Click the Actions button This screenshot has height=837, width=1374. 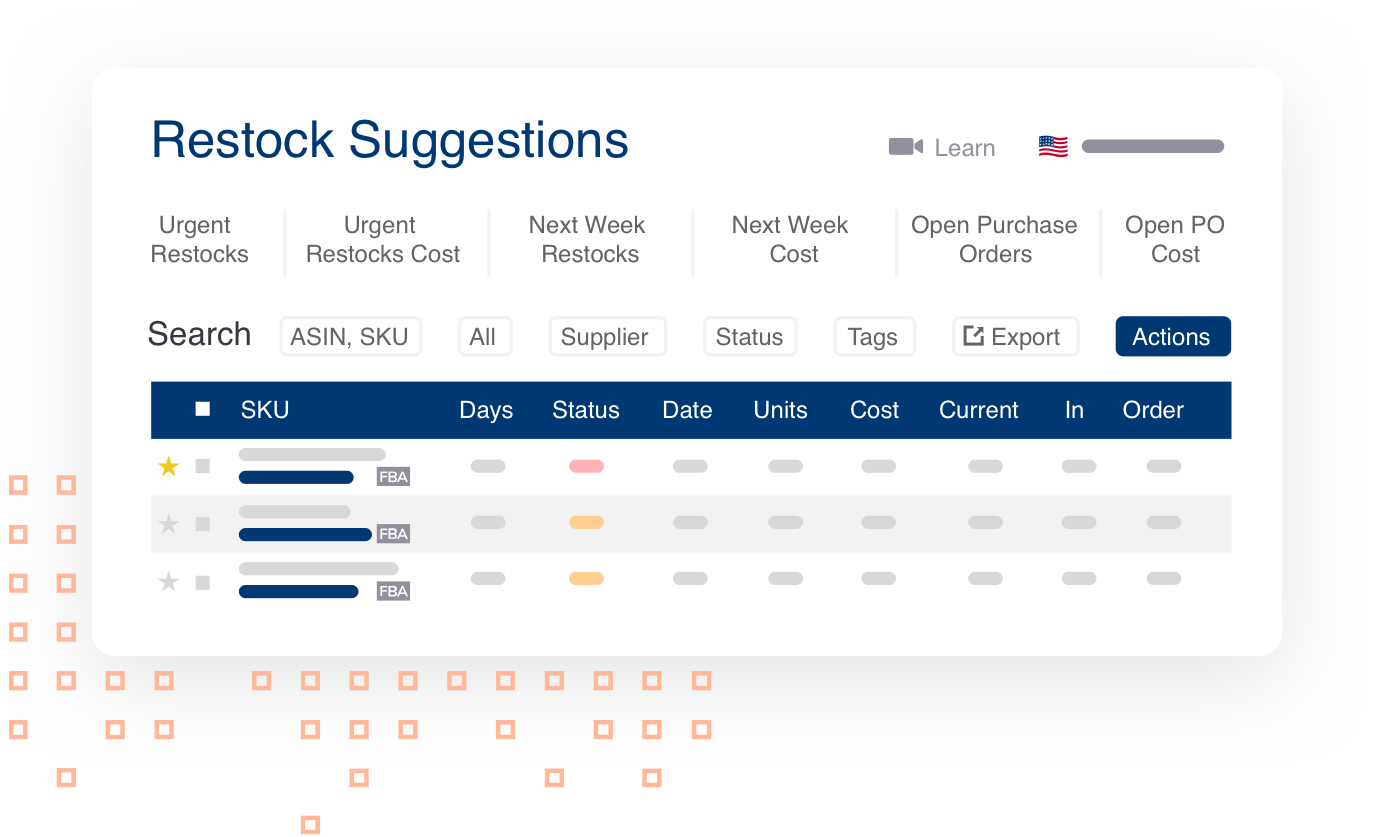(x=1172, y=337)
